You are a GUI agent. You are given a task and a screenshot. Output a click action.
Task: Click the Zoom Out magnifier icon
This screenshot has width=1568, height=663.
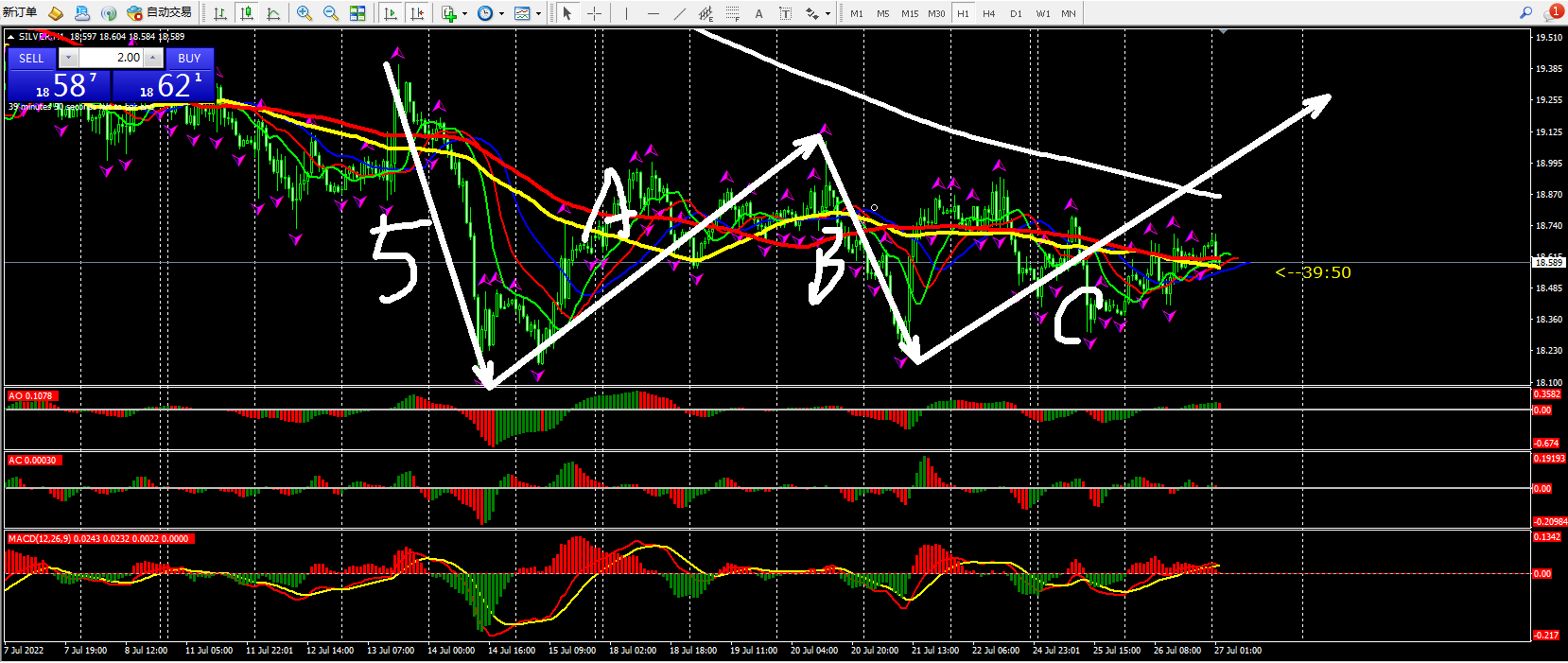(x=331, y=13)
